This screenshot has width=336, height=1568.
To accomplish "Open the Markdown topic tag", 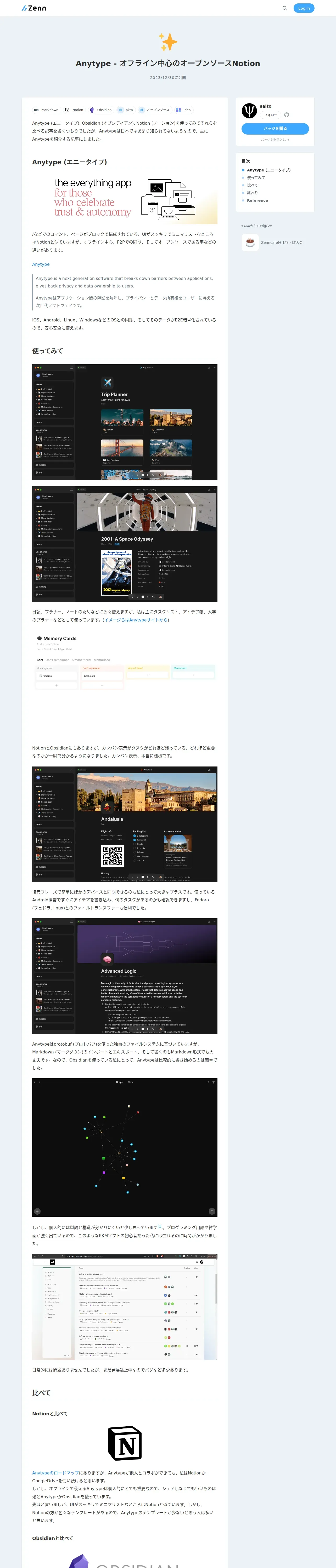I will (x=46, y=110).
